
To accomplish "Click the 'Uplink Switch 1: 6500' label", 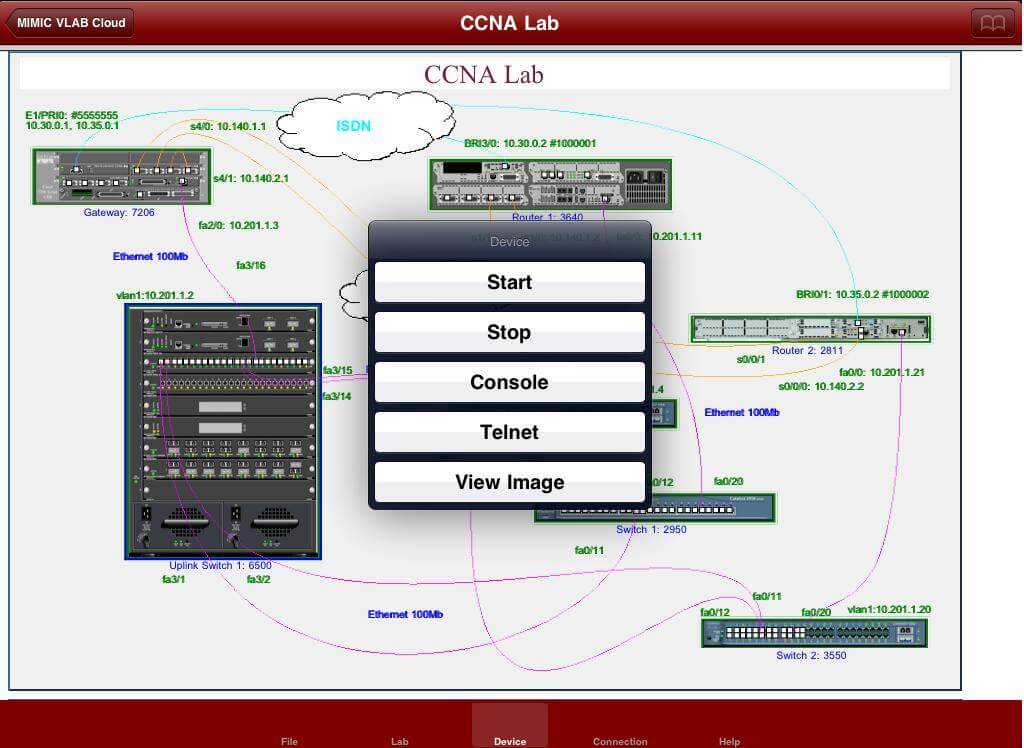I will (220, 565).
